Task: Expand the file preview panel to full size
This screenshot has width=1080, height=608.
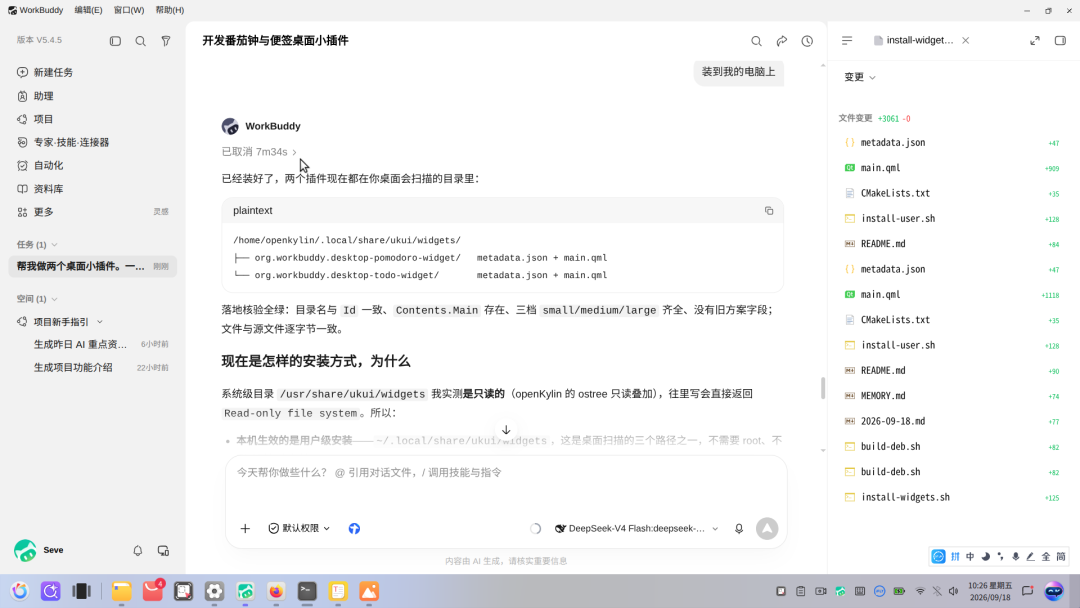Action: (1035, 41)
